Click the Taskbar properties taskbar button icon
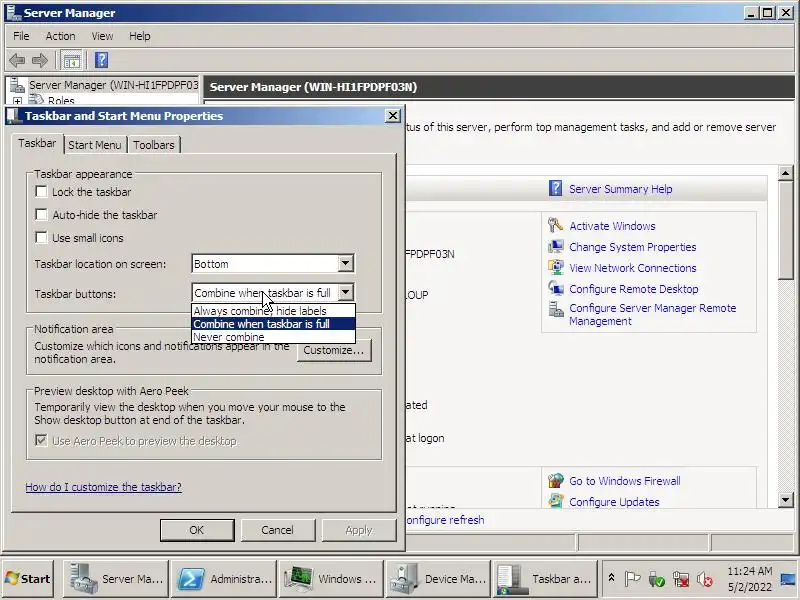Screen dimensions: 800x600 (x=510, y=579)
